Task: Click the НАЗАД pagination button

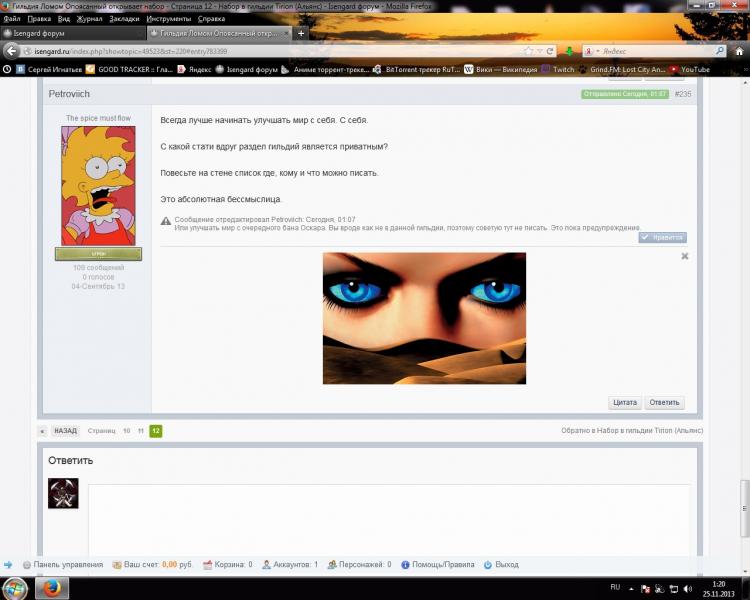Action: point(65,431)
